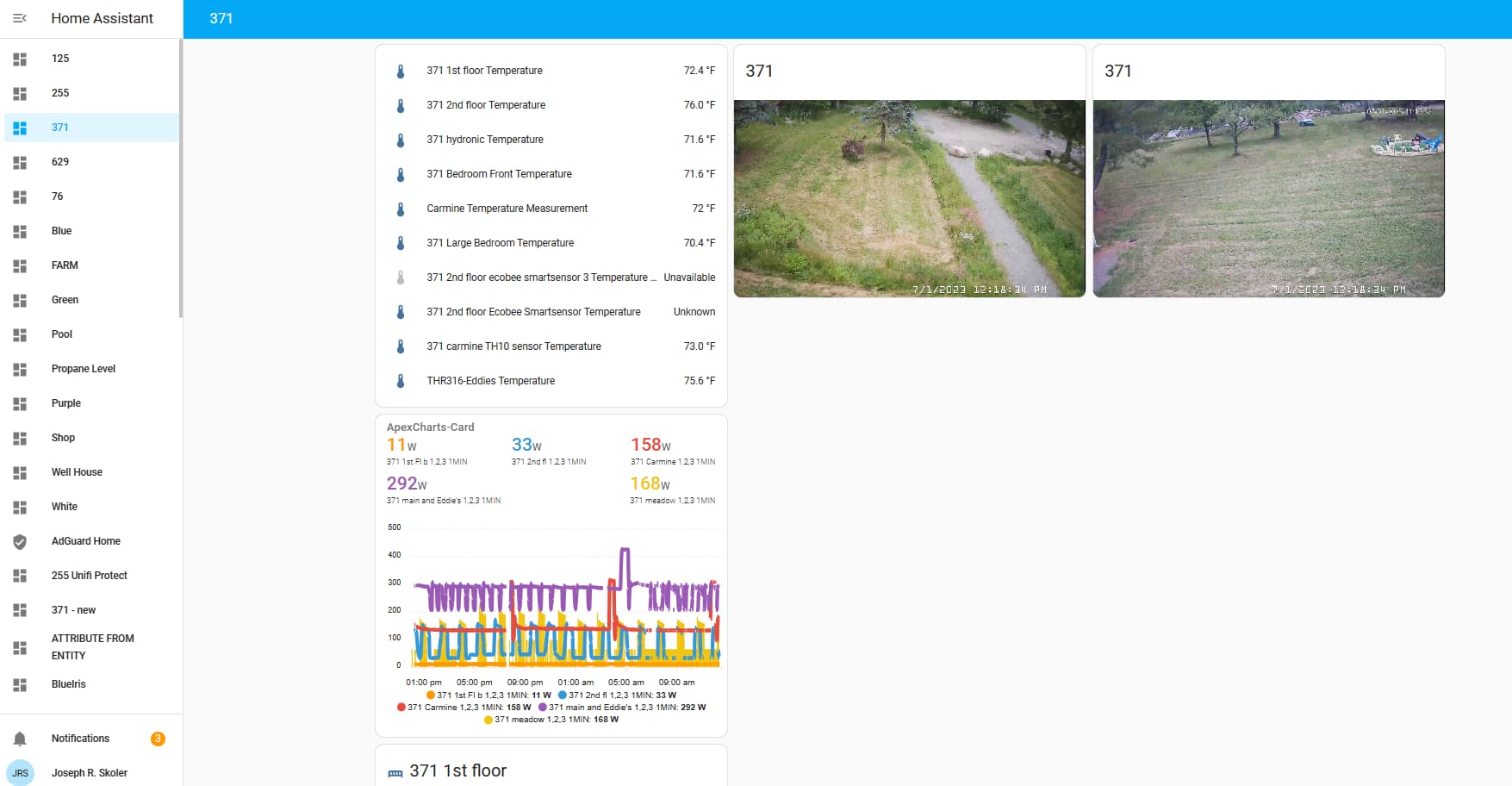Click the ruler icon beside 371 1st floor
The width and height of the screenshot is (1512, 786).
click(395, 770)
